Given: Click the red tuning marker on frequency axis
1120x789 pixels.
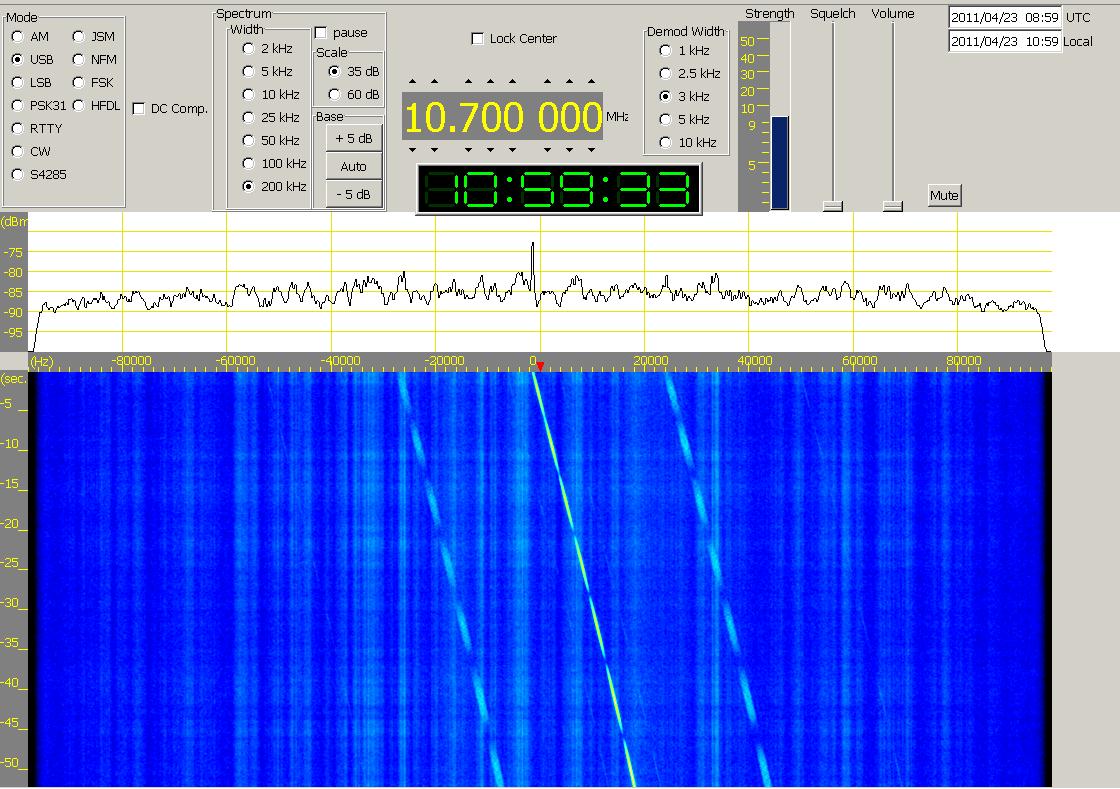Looking at the screenshot, I should pyautogui.click(x=538, y=366).
